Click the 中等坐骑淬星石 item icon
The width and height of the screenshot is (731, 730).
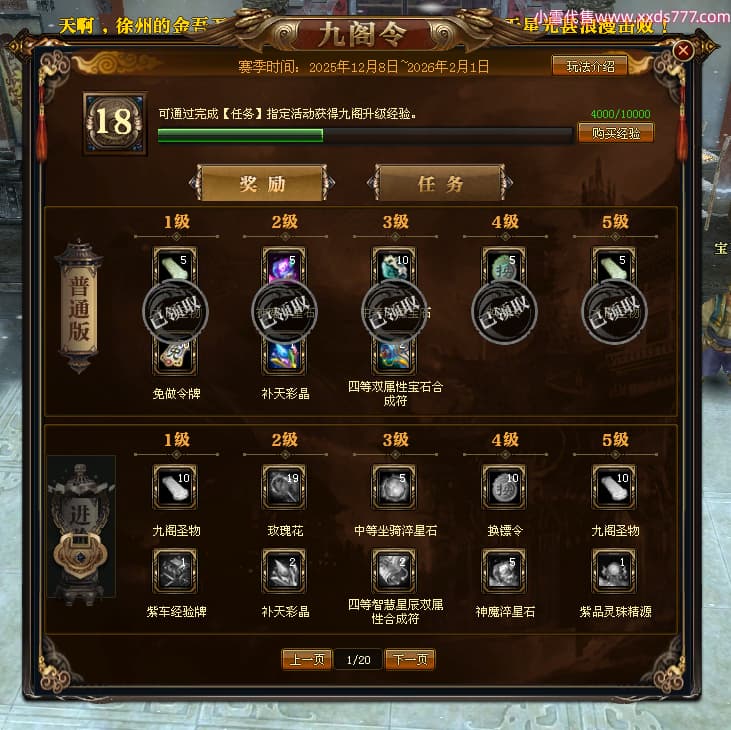(394, 487)
